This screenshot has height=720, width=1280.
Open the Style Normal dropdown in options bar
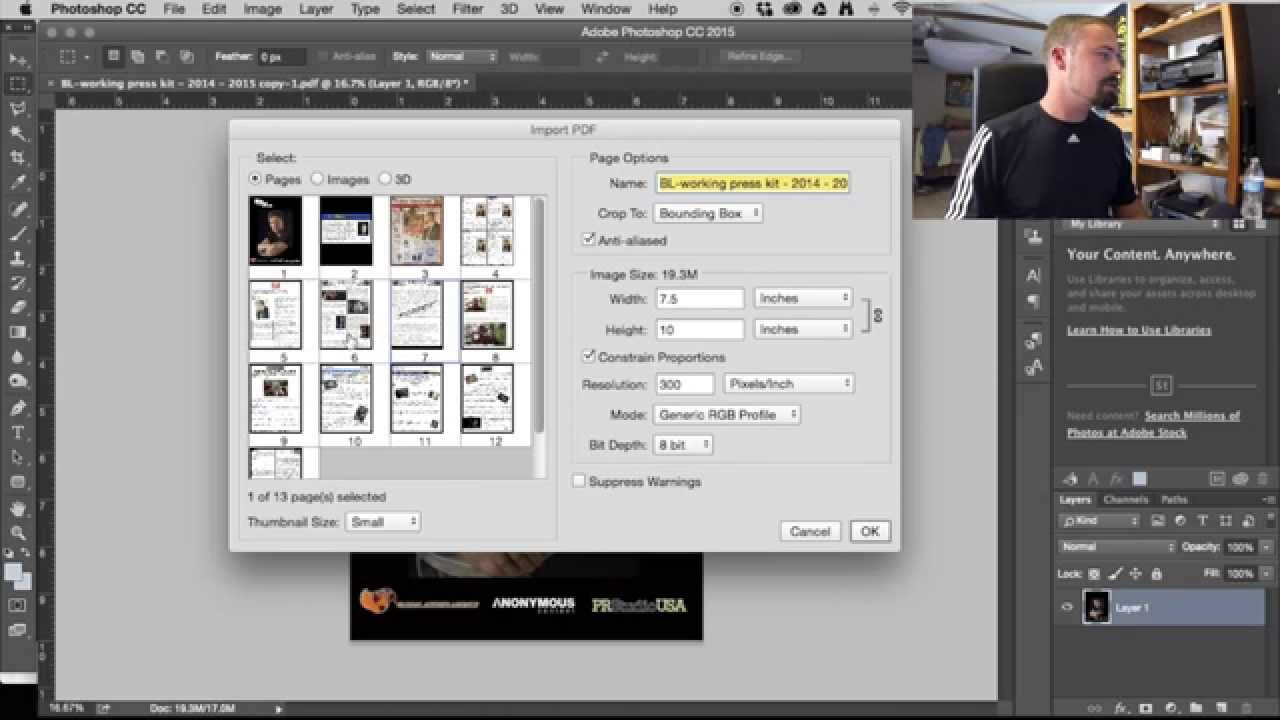coord(461,57)
